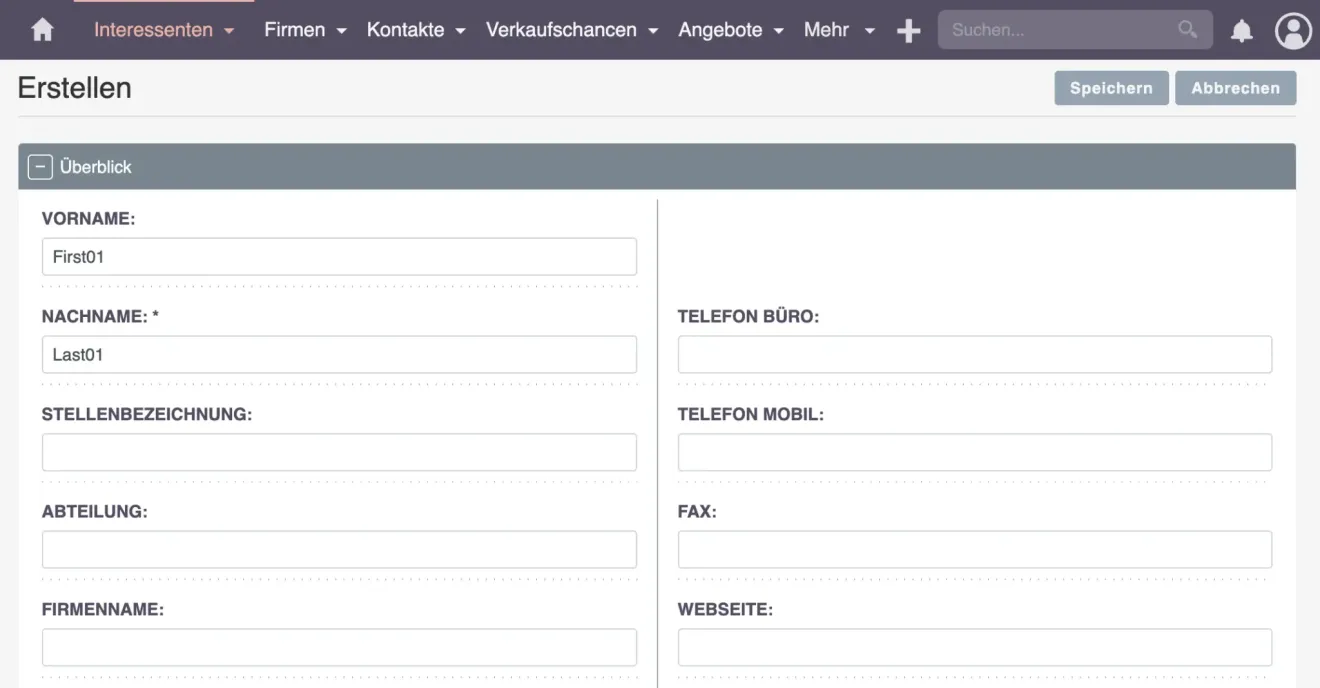This screenshot has height=688, width=1320.
Task: Click the search magnifier icon
Action: coord(1187,29)
